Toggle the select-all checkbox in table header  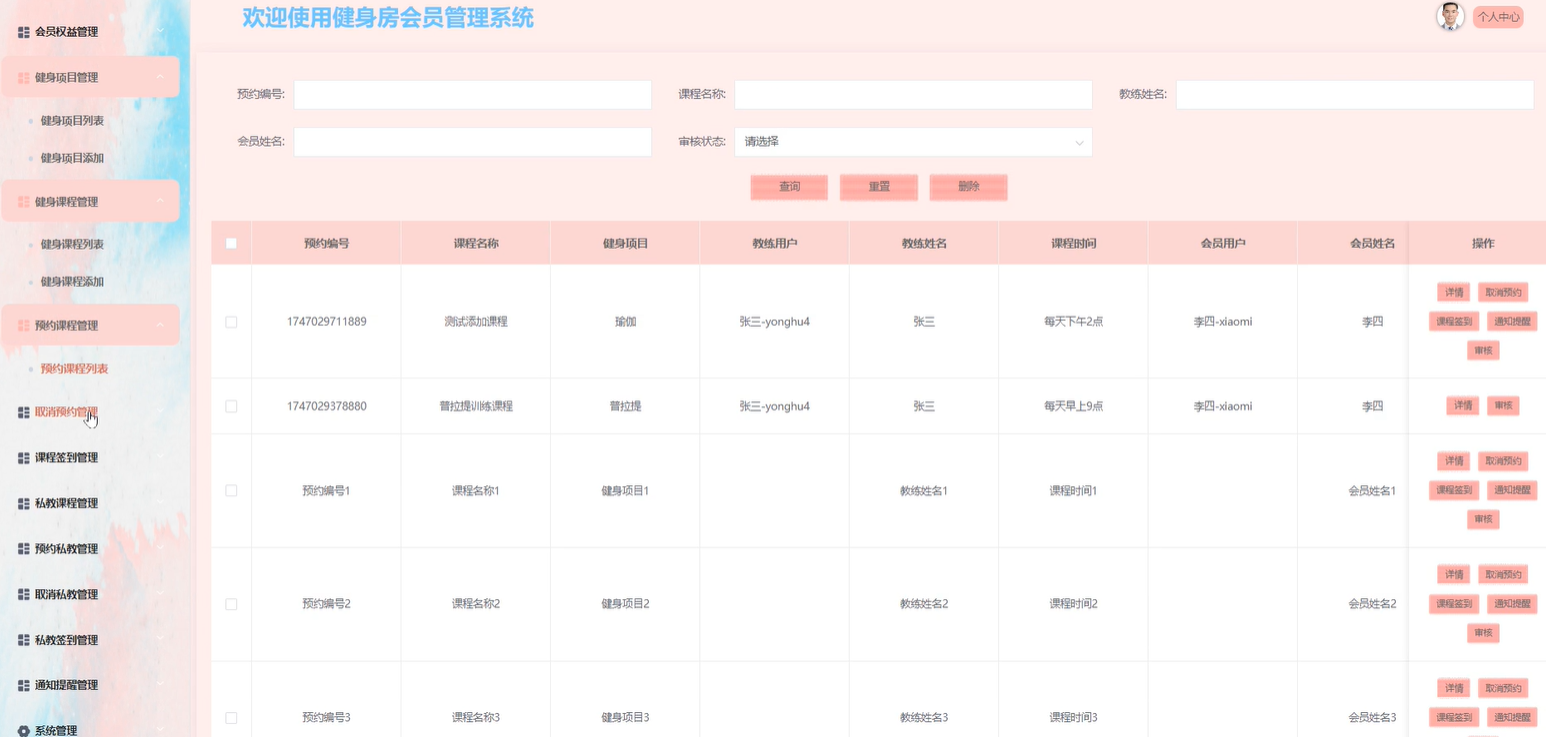coord(231,243)
